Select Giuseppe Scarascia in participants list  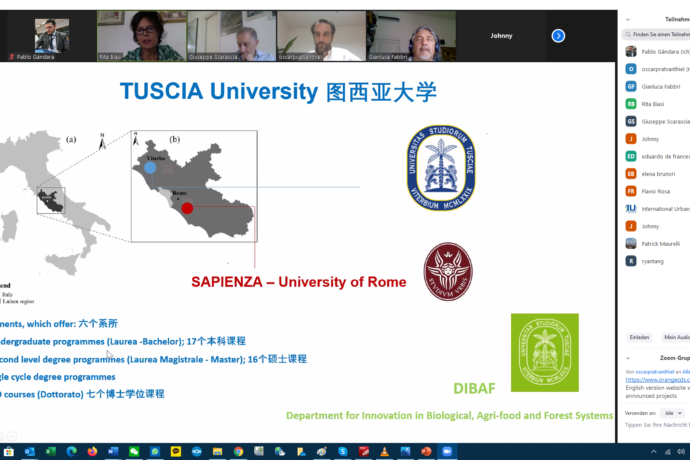pos(657,121)
